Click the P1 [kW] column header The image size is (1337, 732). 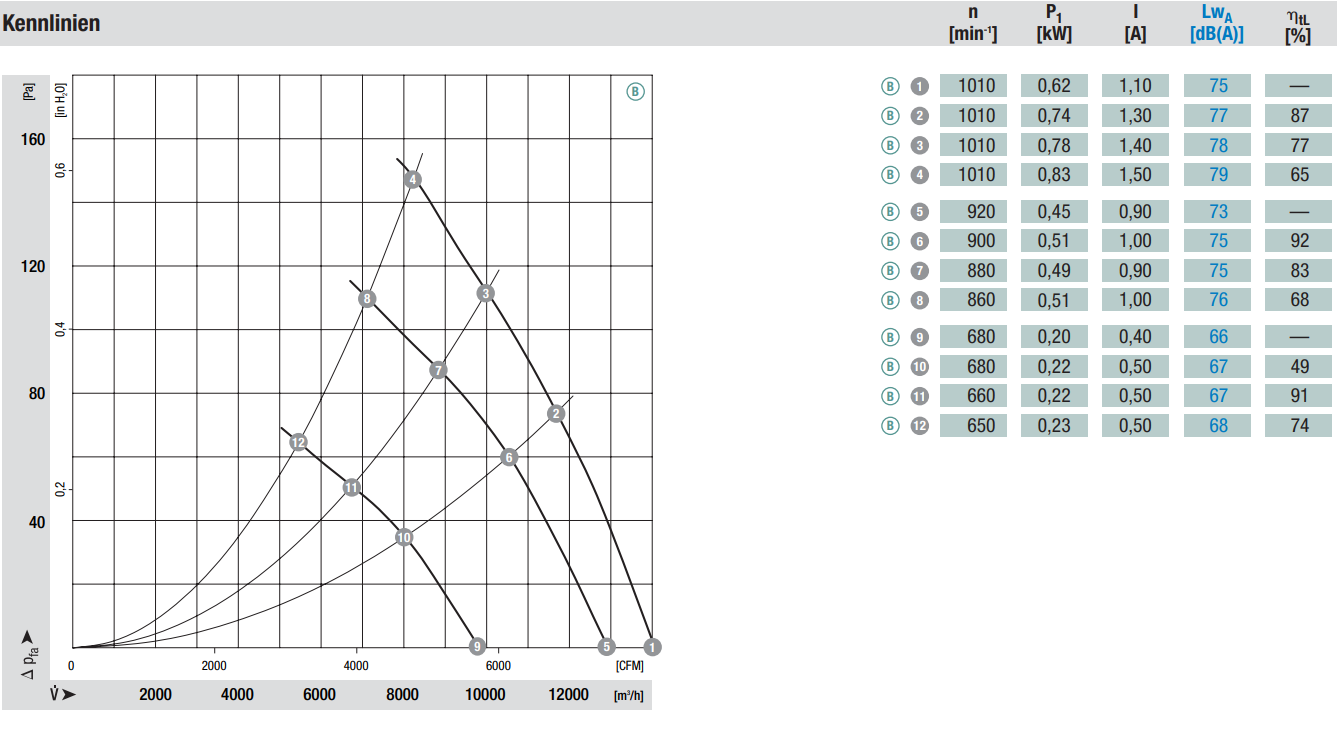(1054, 23)
